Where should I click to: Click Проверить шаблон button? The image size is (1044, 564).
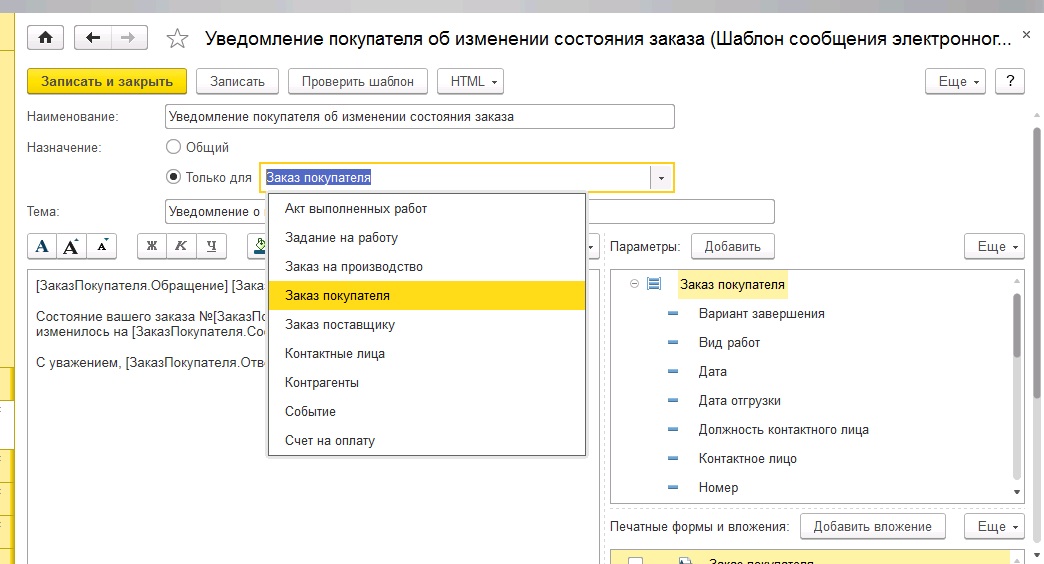(358, 81)
